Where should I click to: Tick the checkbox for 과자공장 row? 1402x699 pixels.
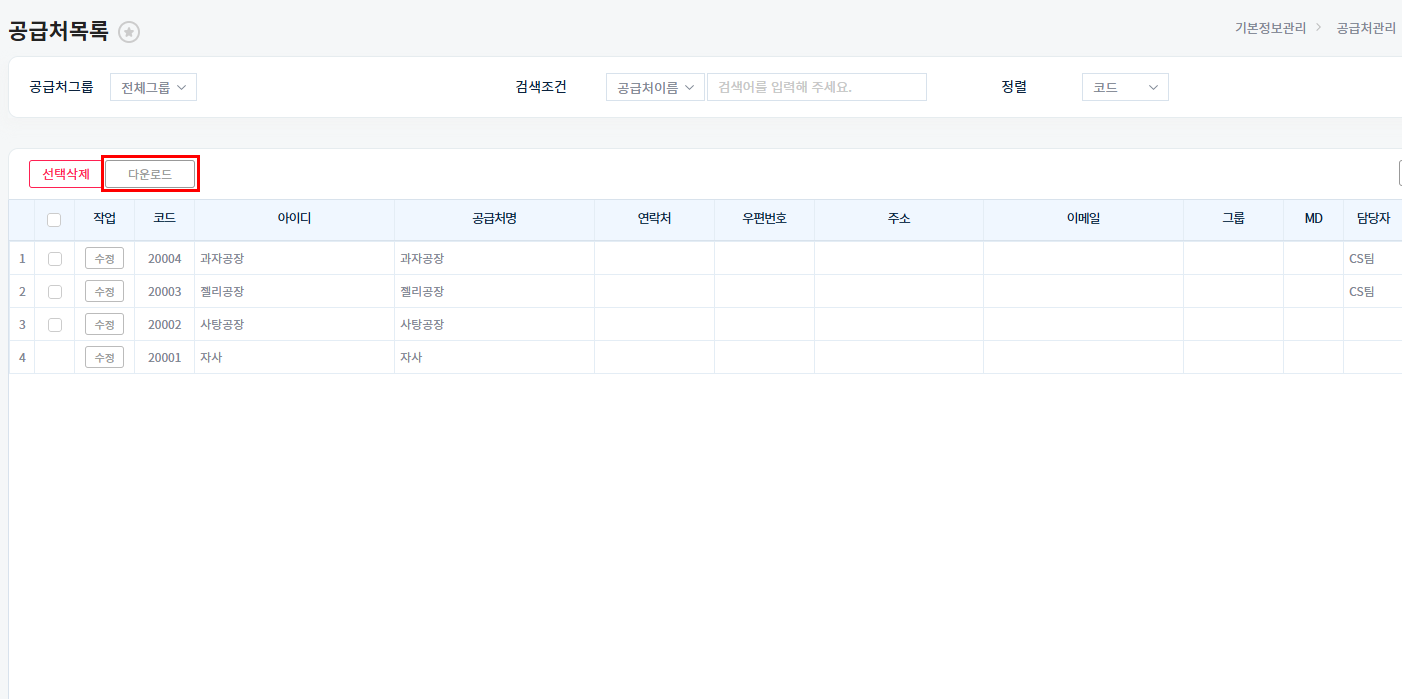(x=55, y=259)
